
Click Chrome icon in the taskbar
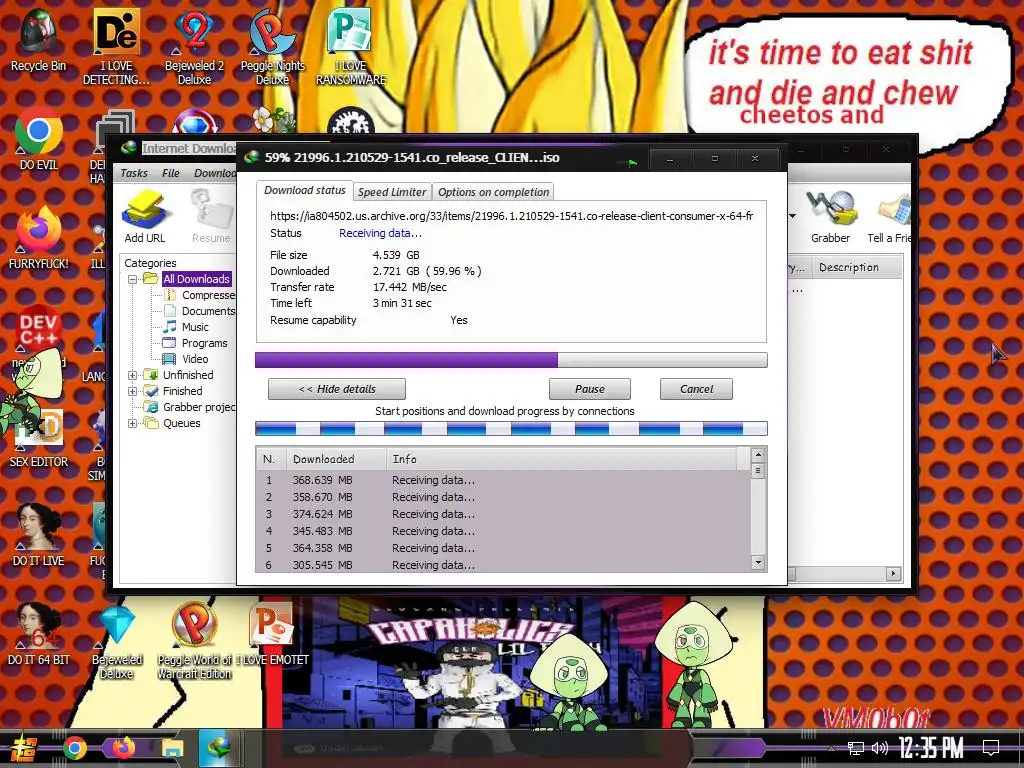tap(74, 748)
